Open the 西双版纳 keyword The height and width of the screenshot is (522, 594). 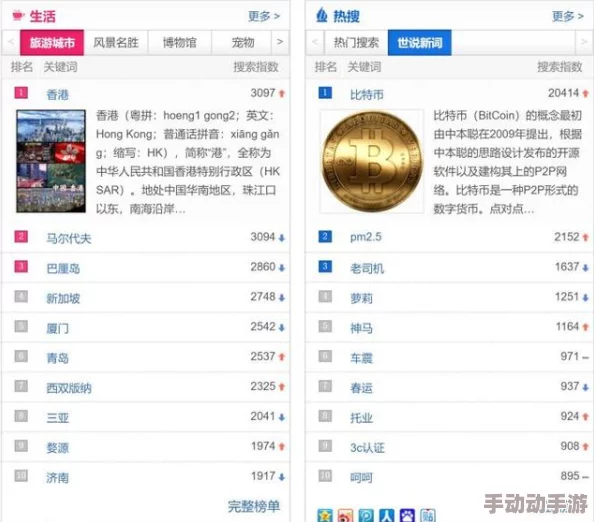[69, 388]
